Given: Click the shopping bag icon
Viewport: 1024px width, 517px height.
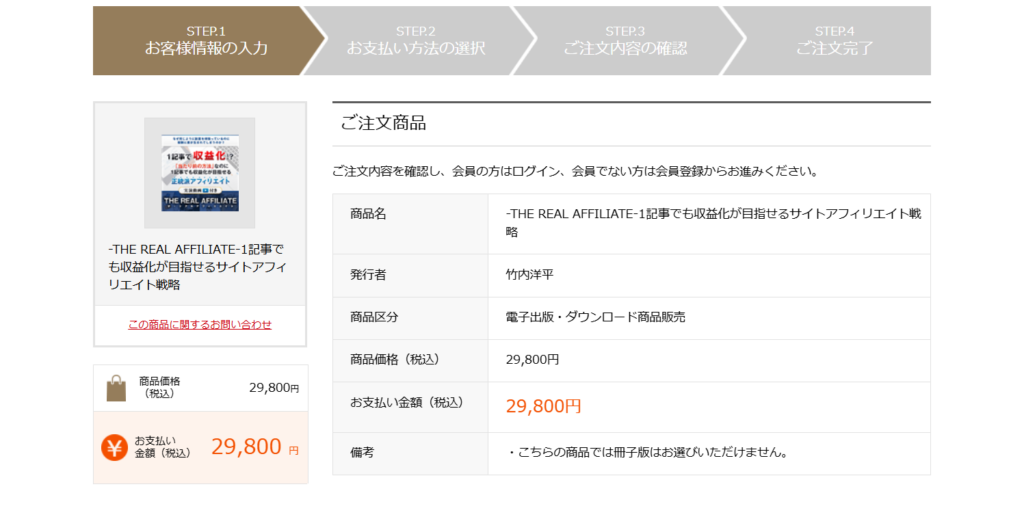Looking at the screenshot, I should pyautogui.click(x=117, y=388).
